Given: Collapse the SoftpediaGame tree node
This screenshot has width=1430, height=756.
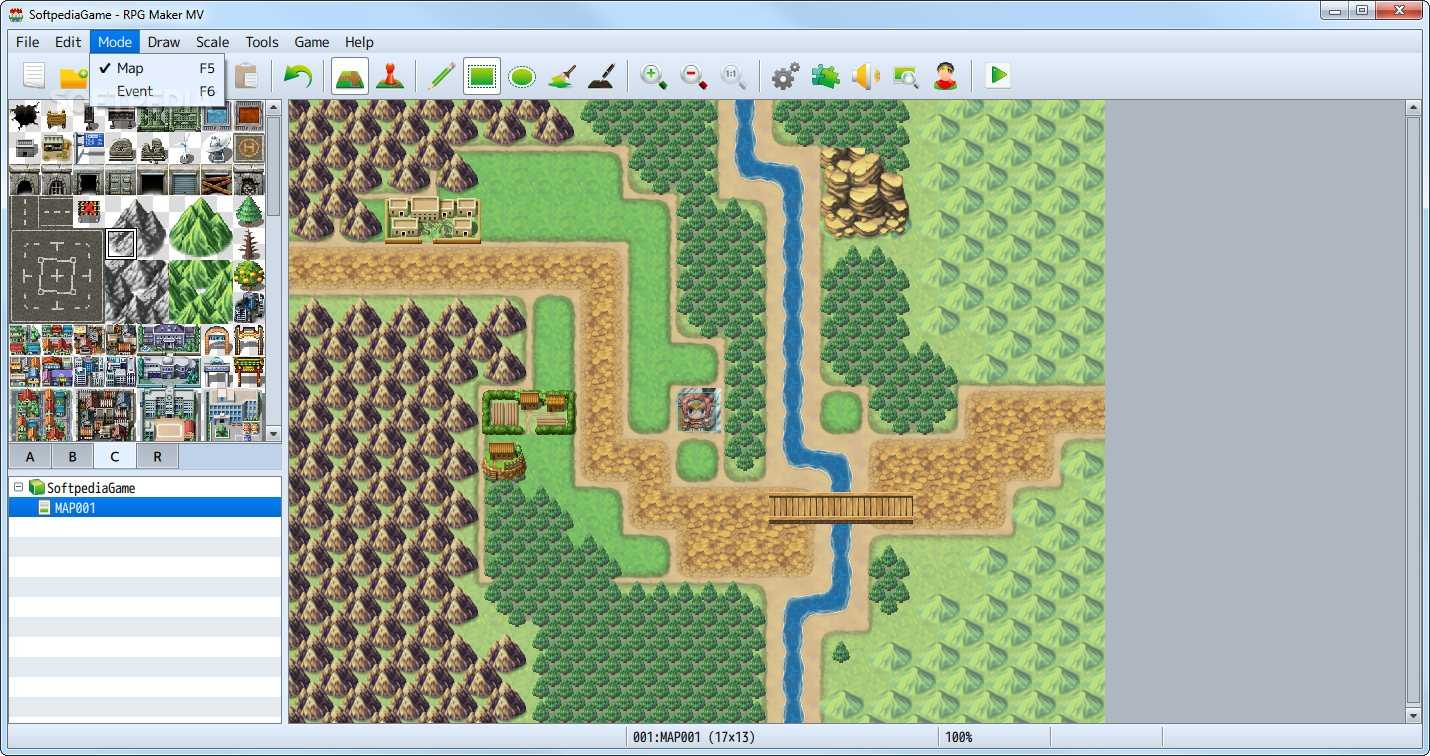Looking at the screenshot, I should coord(18,487).
